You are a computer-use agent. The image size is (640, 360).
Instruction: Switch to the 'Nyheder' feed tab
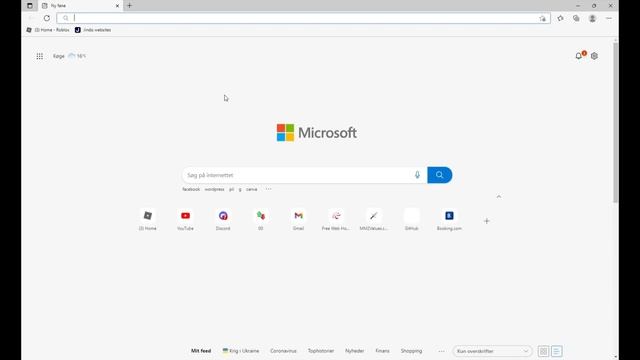[x=355, y=351]
